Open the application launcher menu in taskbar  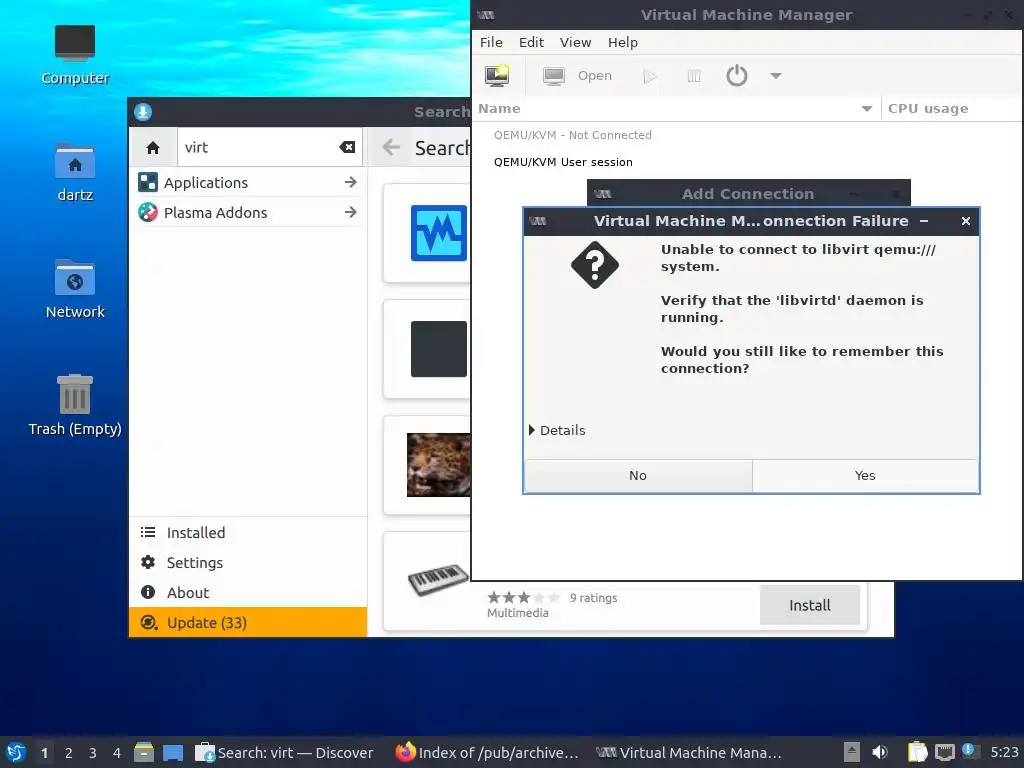click(x=16, y=753)
